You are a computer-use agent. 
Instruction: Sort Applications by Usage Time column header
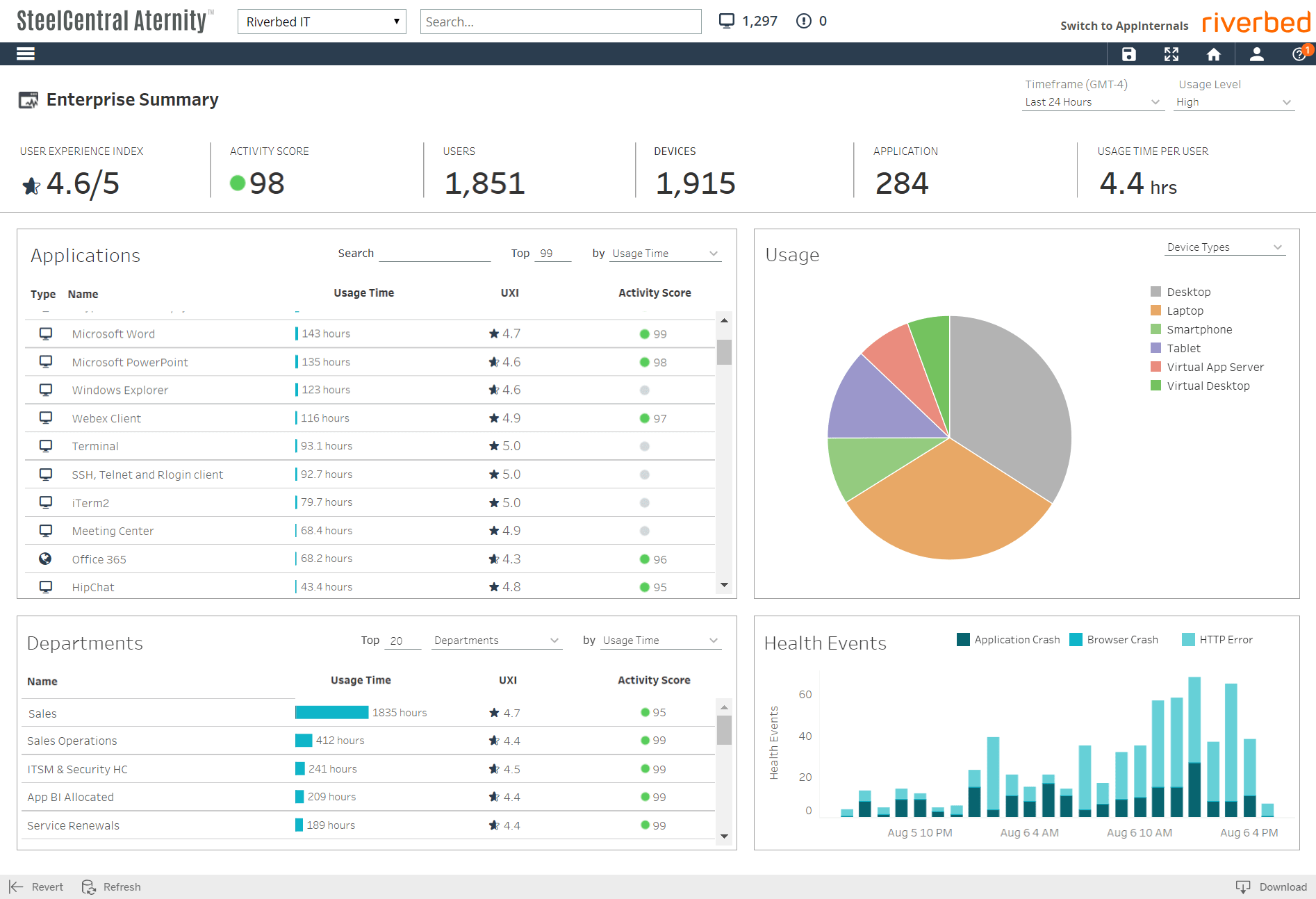tap(363, 293)
